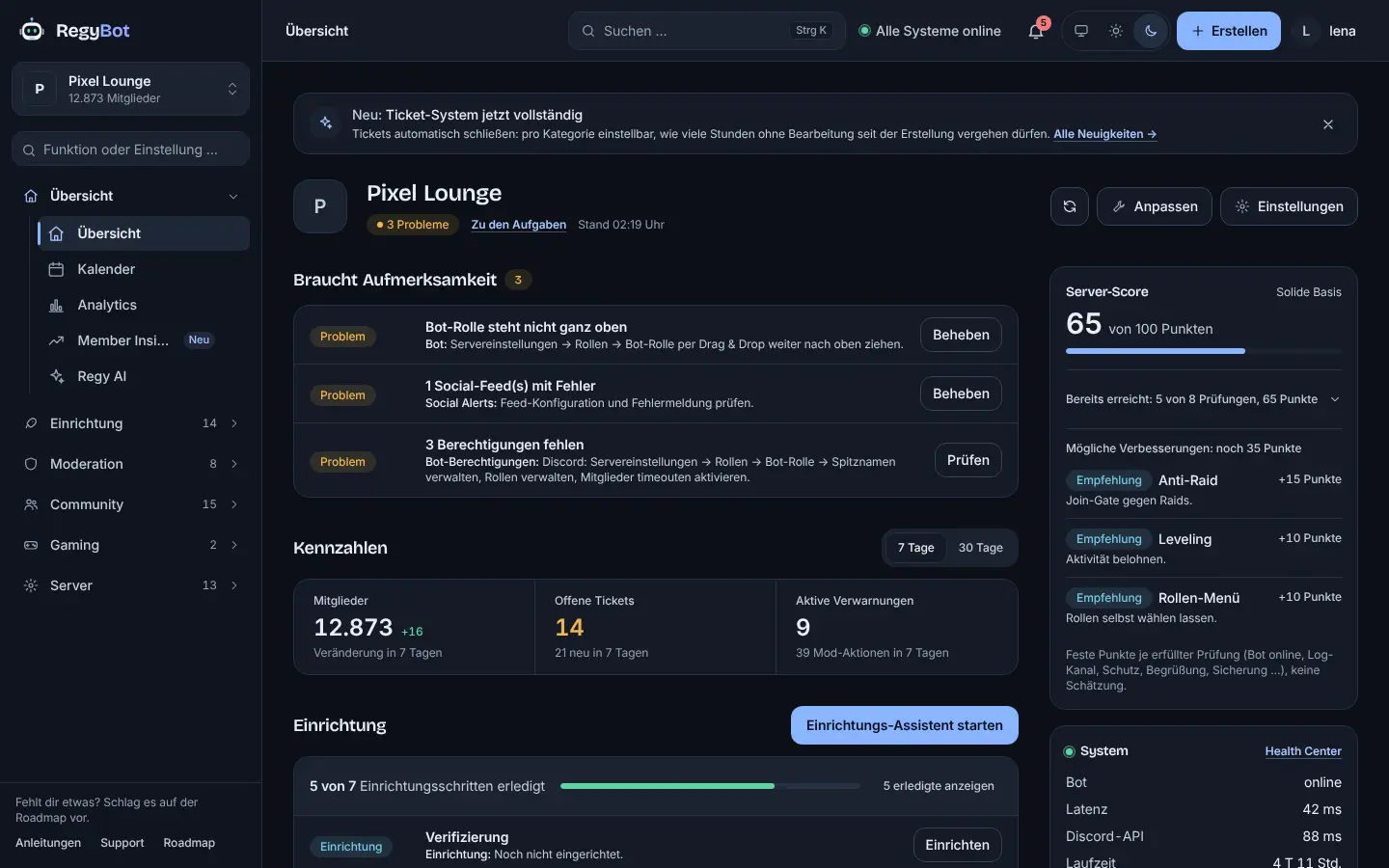Expand the Gaming sidebar section
The width and height of the screenshot is (1389, 868).
(130, 545)
